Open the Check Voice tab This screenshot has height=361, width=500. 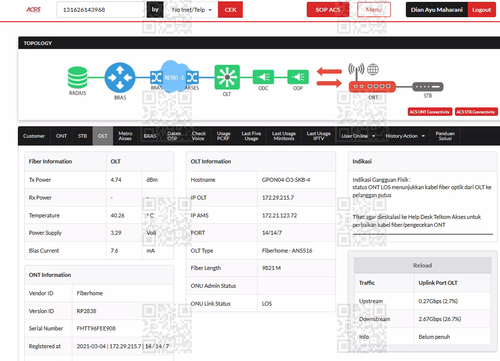pyautogui.click(x=199, y=136)
